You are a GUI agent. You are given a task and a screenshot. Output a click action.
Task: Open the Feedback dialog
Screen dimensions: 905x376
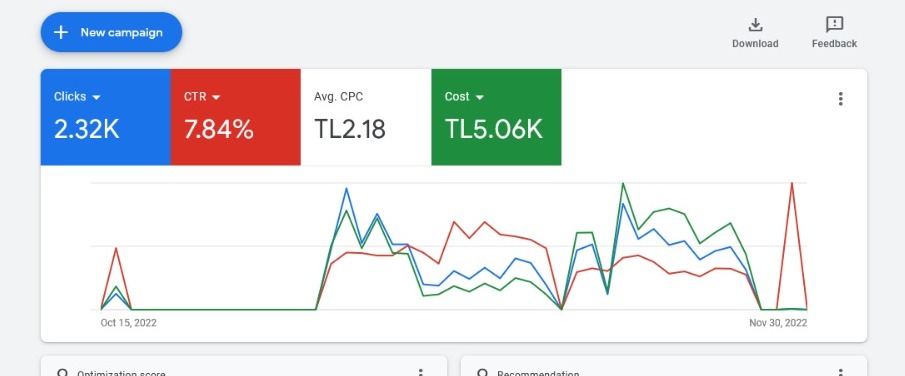834,32
